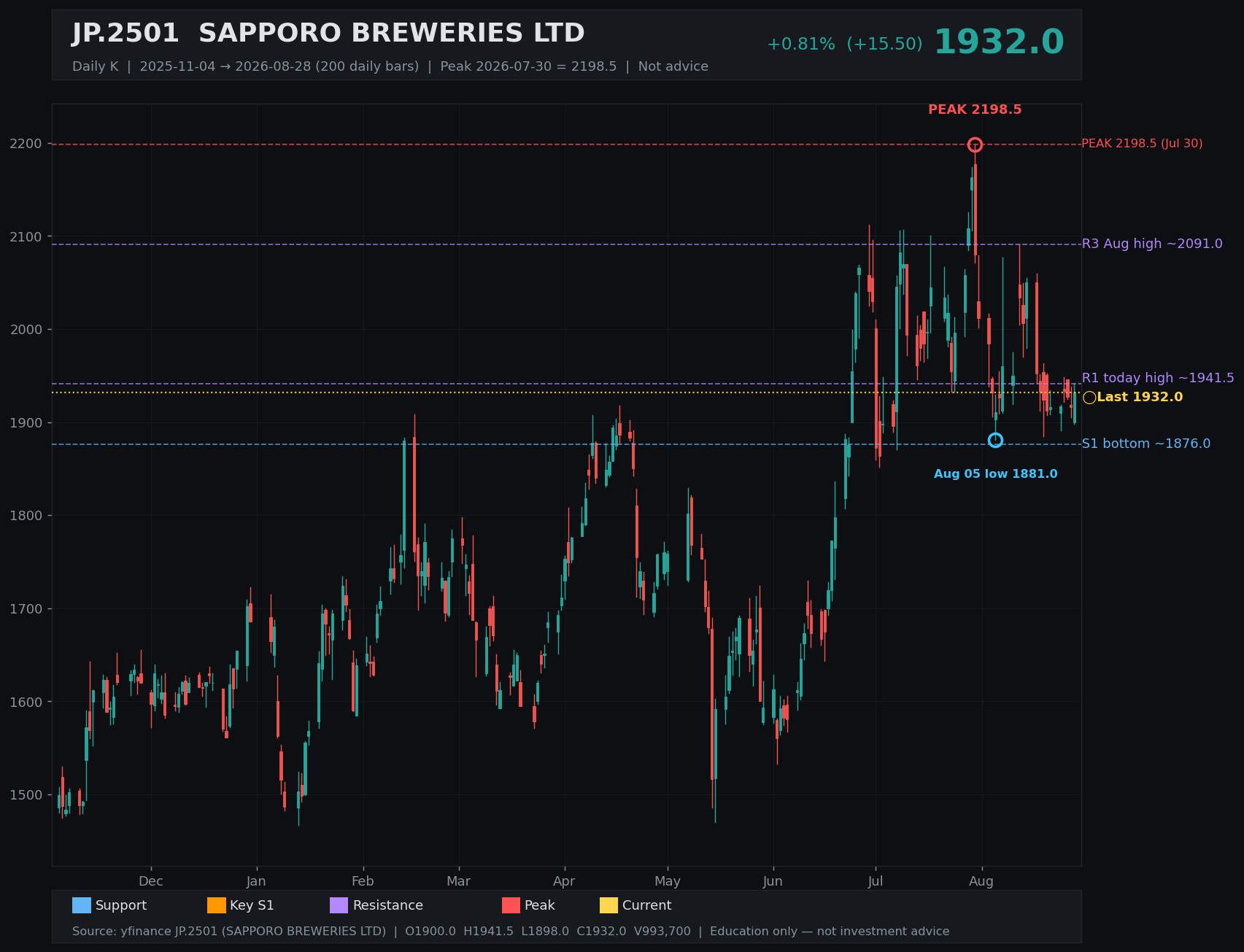Click the "Support" legend label
The height and width of the screenshot is (952, 1244).
pos(121,905)
